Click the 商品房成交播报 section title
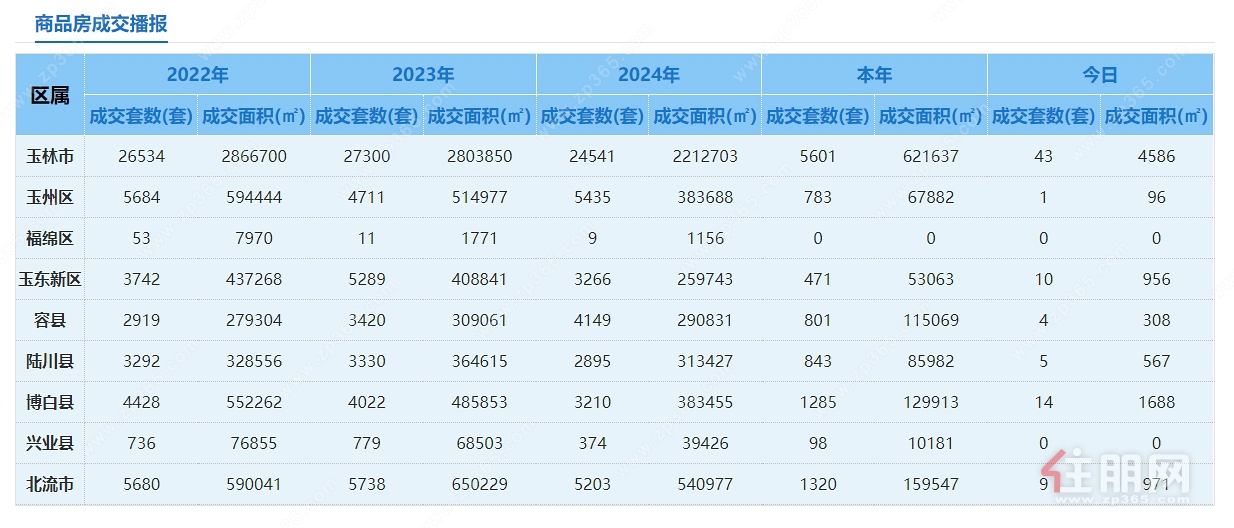 point(101,24)
